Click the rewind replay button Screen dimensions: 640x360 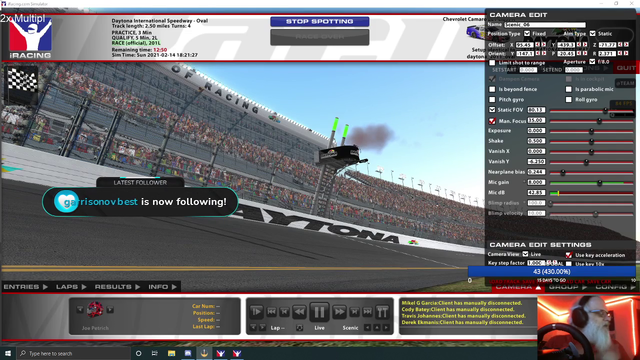299,312
